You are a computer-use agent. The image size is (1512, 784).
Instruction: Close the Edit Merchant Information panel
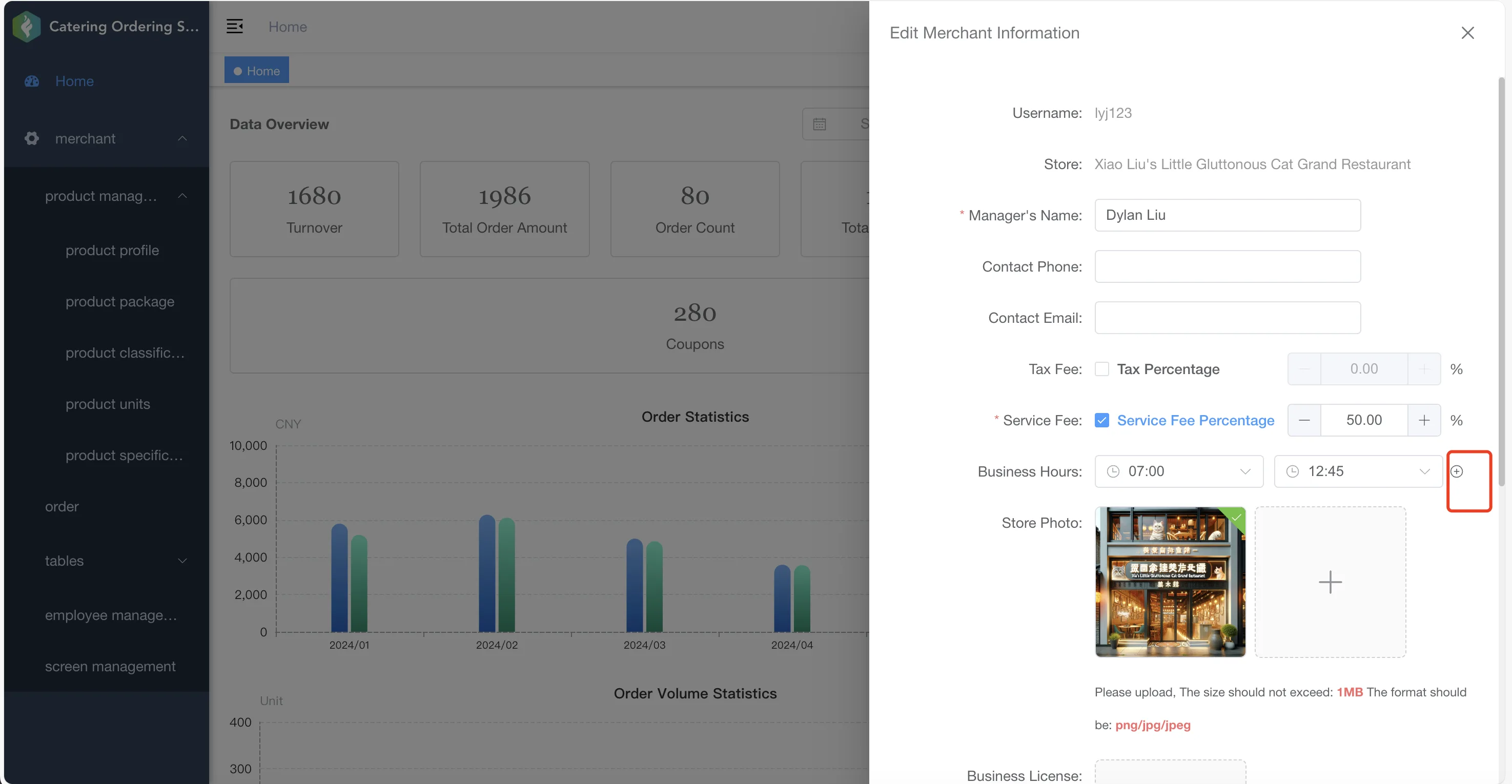[1467, 33]
